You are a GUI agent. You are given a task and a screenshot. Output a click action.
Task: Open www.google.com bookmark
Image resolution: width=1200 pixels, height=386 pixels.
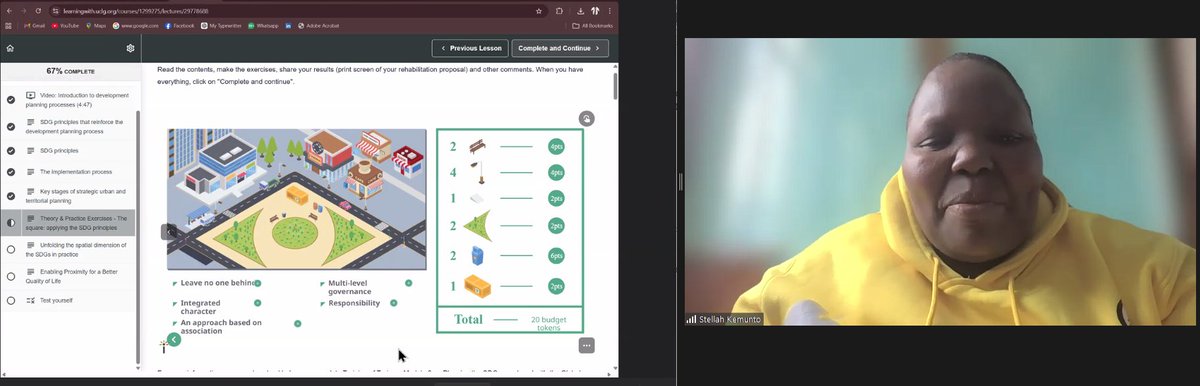pyautogui.click(x=135, y=25)
